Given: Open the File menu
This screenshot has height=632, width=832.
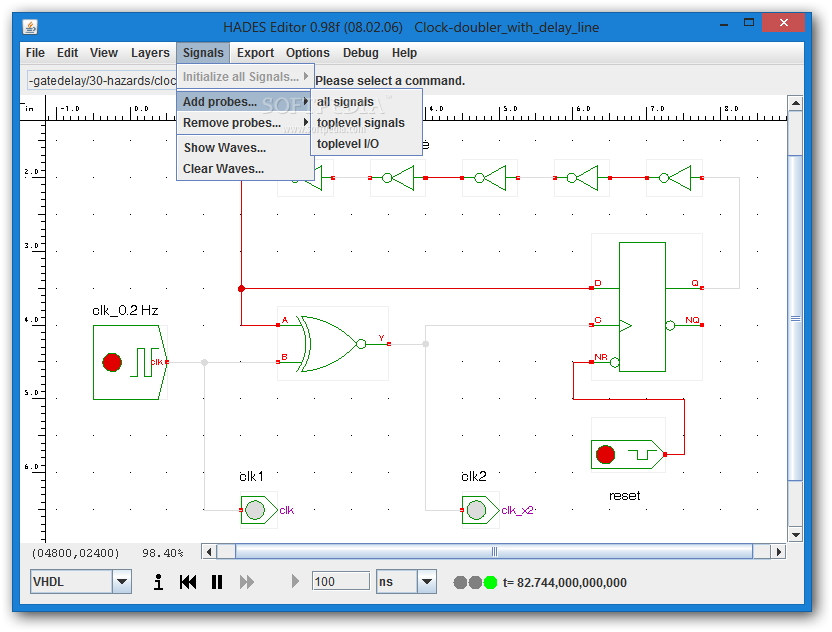Looking at the screenshot, I should tap(35, 53).
